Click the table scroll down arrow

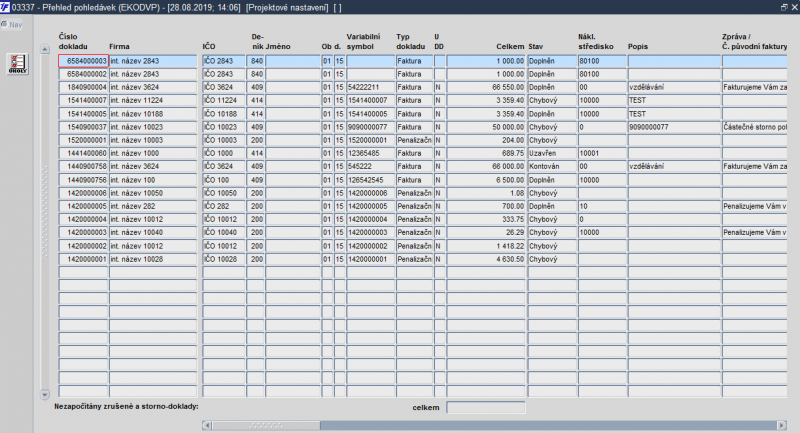click(45, 394)
